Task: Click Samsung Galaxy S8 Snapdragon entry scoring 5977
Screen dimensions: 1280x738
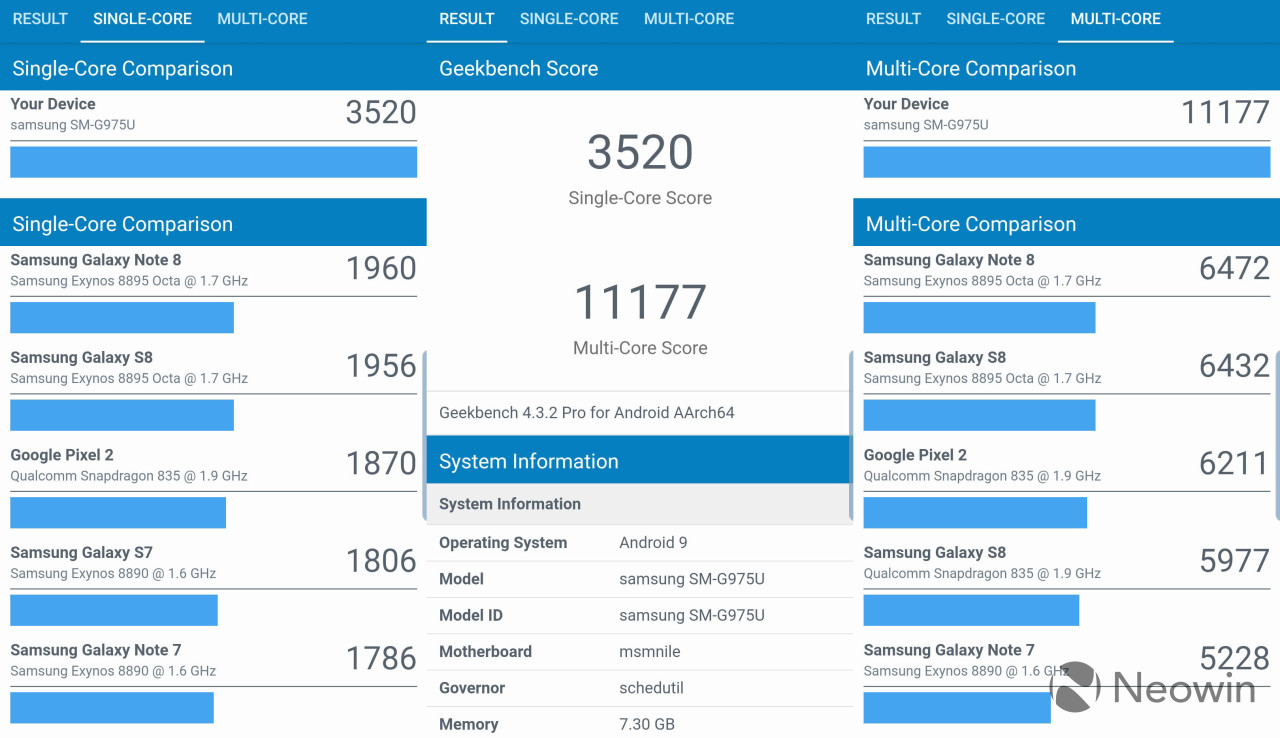Action: [1066, 583]
